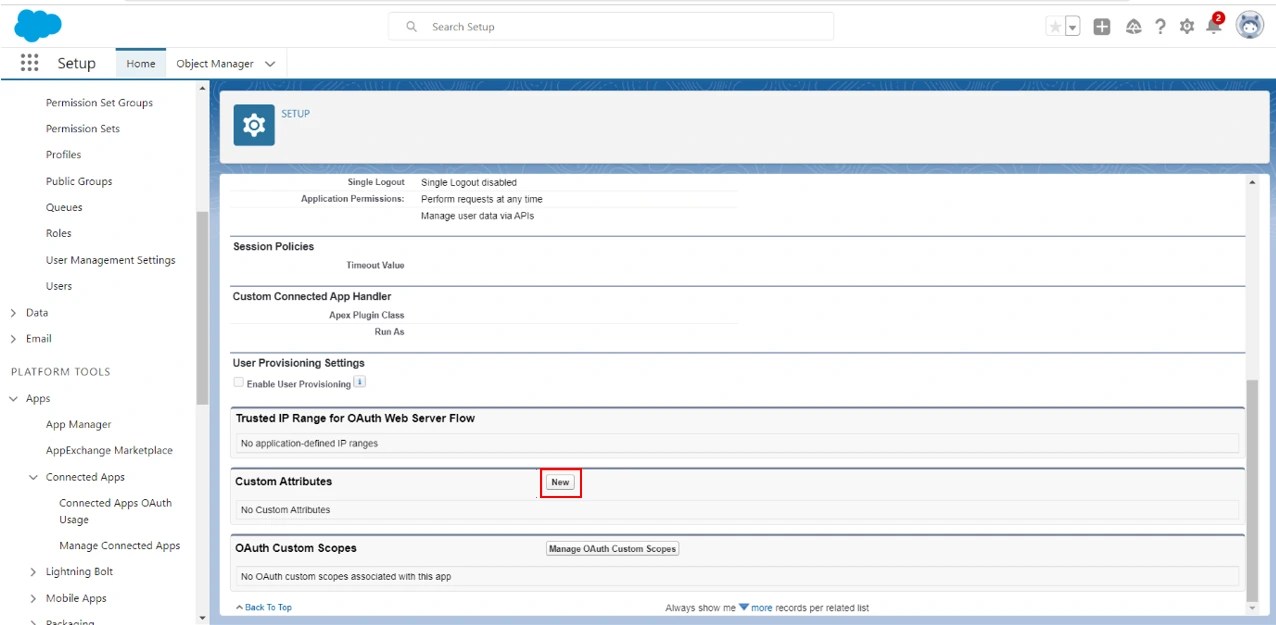The height and width of the screenshot is (625, 1276).
Task: Select the Home tab in Setup
Action: (x=140, y=62)
